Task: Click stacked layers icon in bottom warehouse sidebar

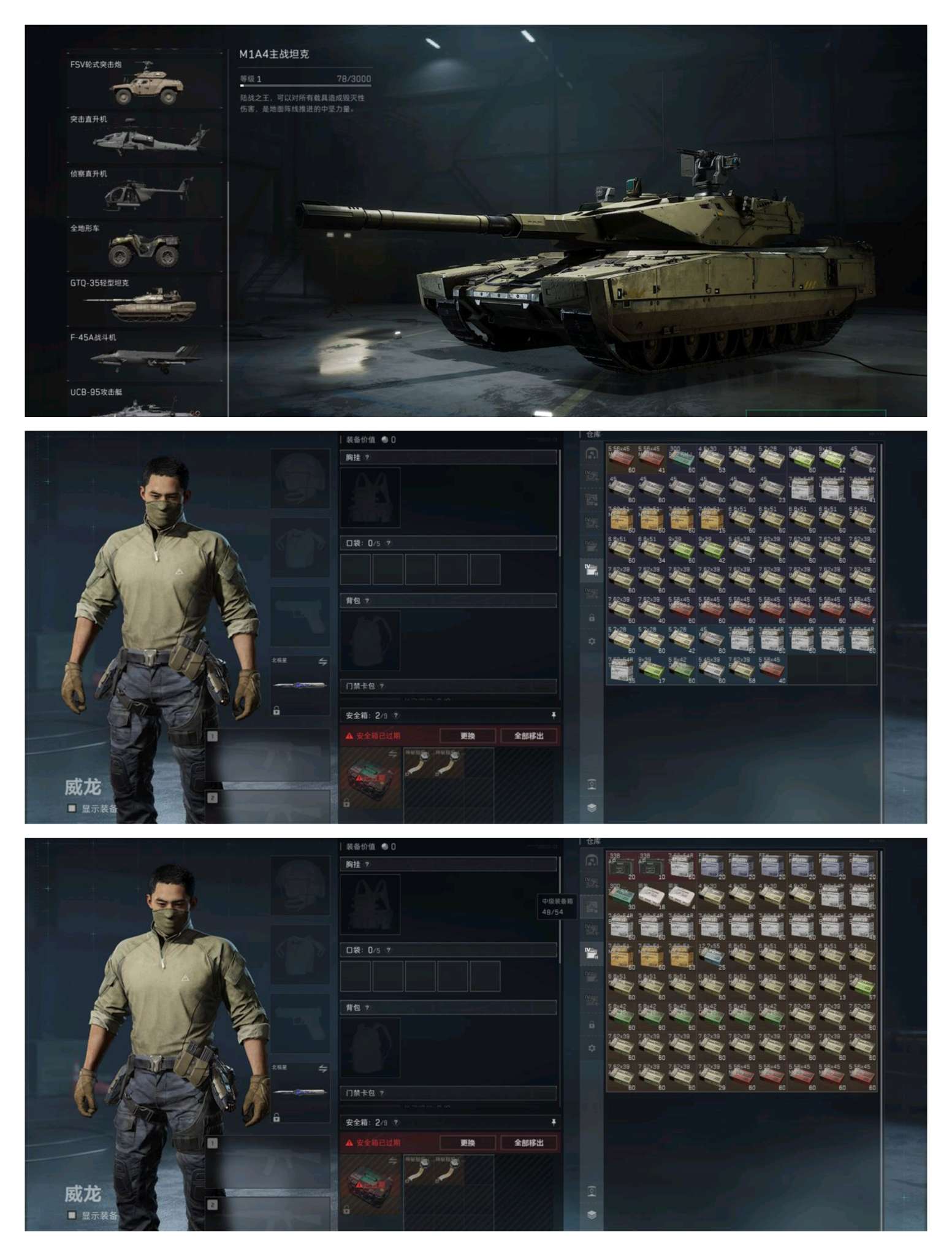Action: coord(592,1214)
